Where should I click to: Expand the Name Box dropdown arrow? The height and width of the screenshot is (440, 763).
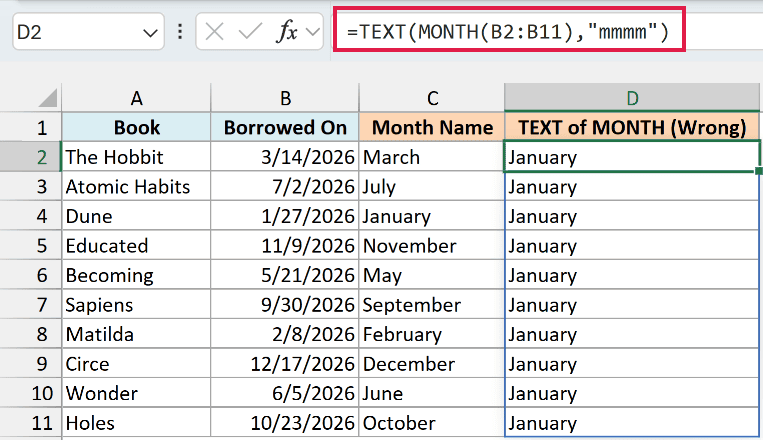[150, 33]
